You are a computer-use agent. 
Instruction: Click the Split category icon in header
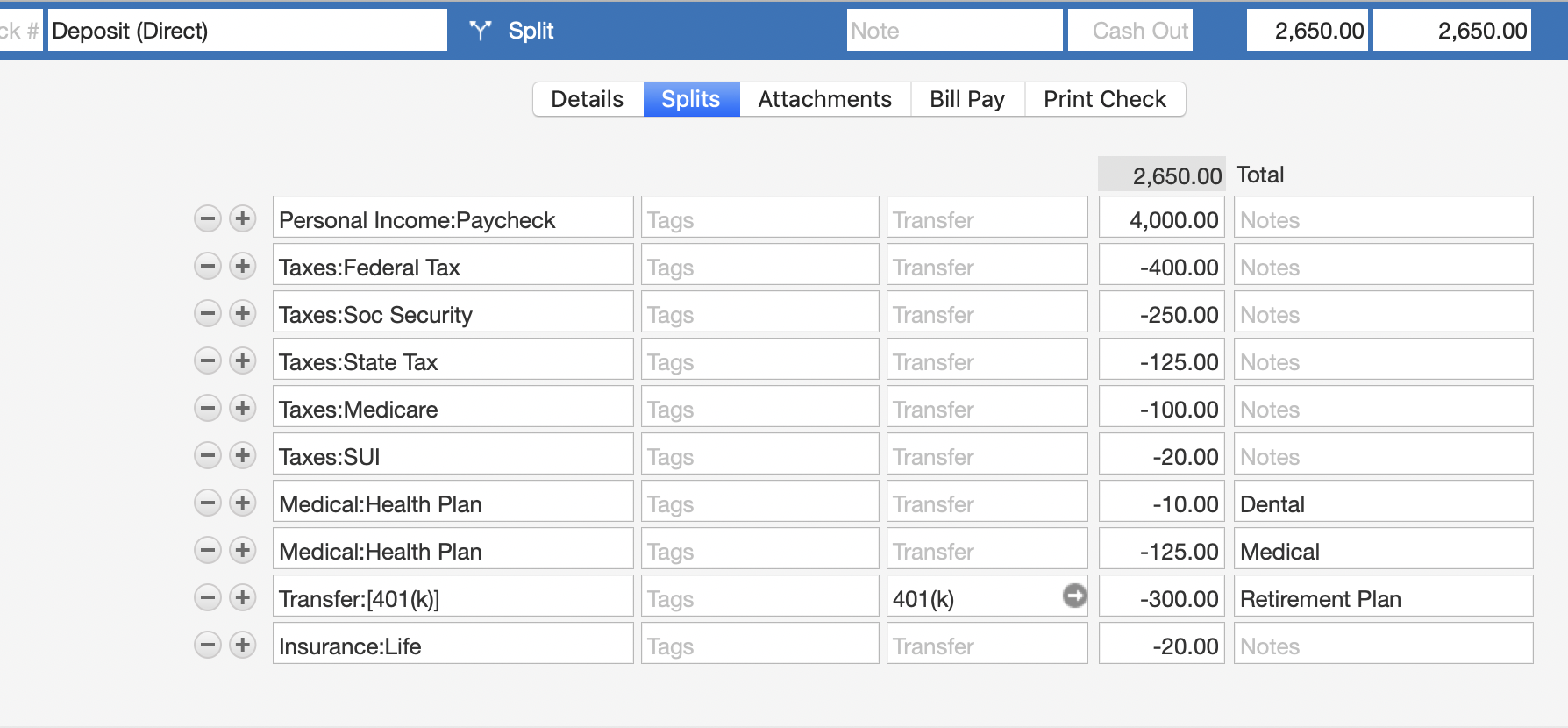[x=480, y=31]
